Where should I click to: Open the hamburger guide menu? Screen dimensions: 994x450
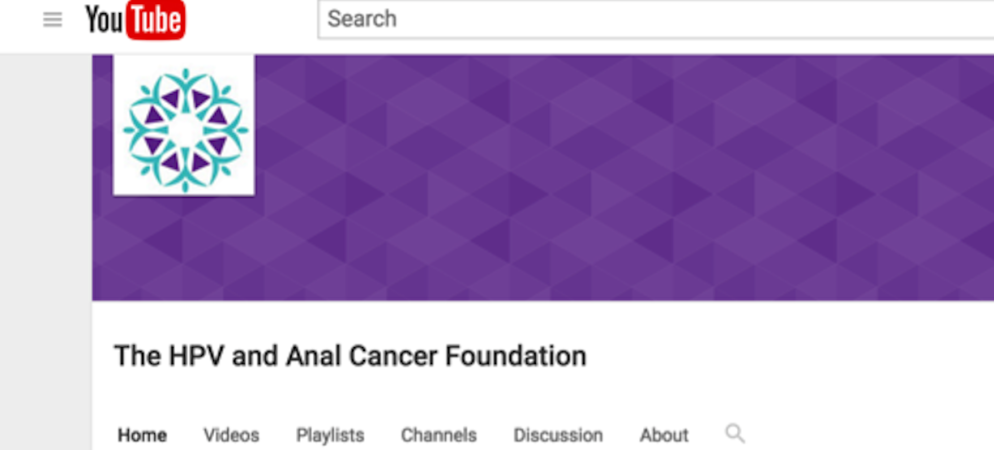tap(53, 20)
